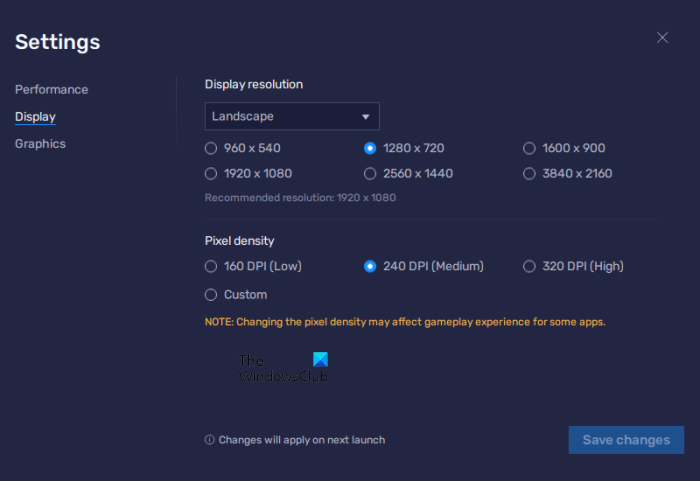Choose 1920 x 1080 resolution

[211, 173]
